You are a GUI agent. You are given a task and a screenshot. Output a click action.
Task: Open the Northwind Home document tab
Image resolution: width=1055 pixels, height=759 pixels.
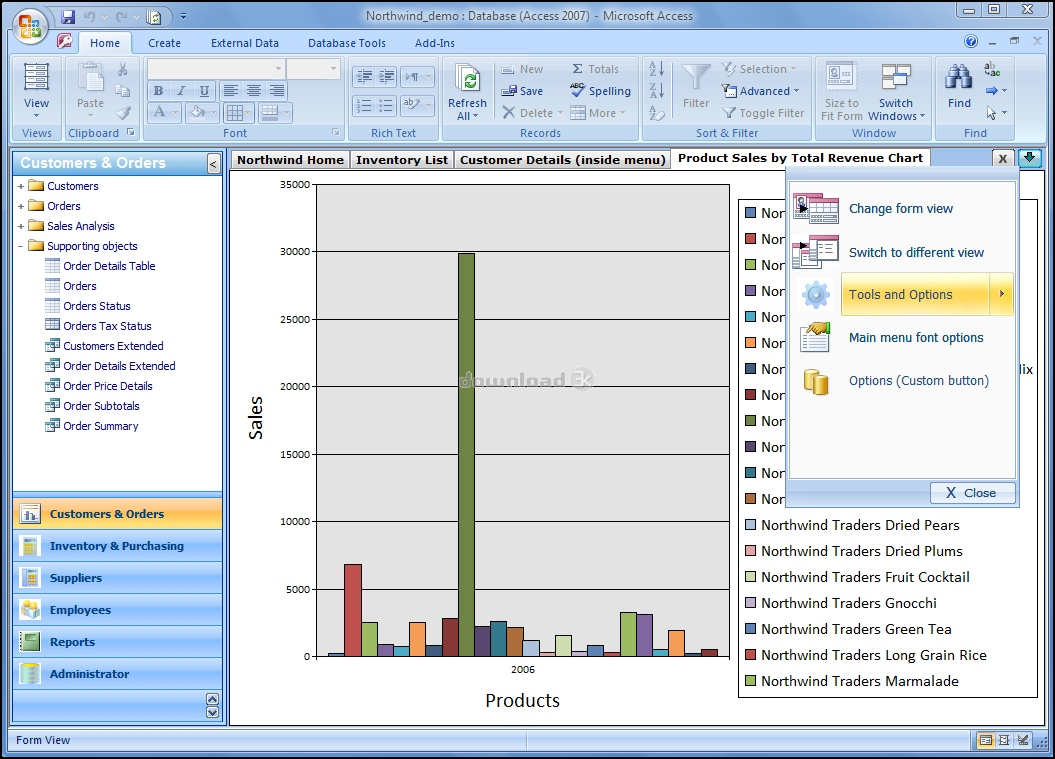point(290,159)
